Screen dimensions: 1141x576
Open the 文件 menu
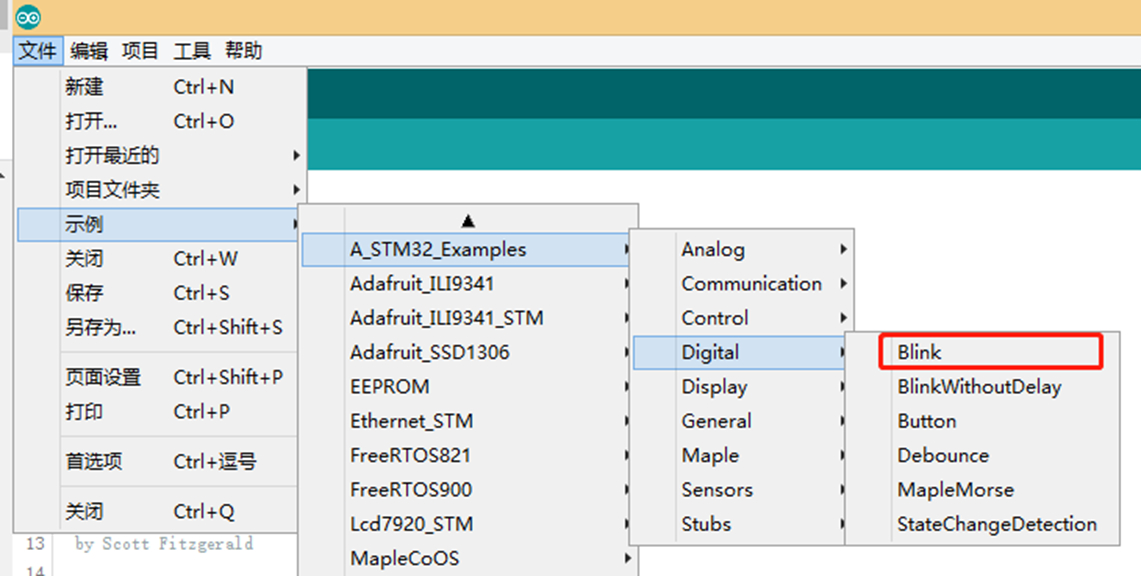coord(38,51)
